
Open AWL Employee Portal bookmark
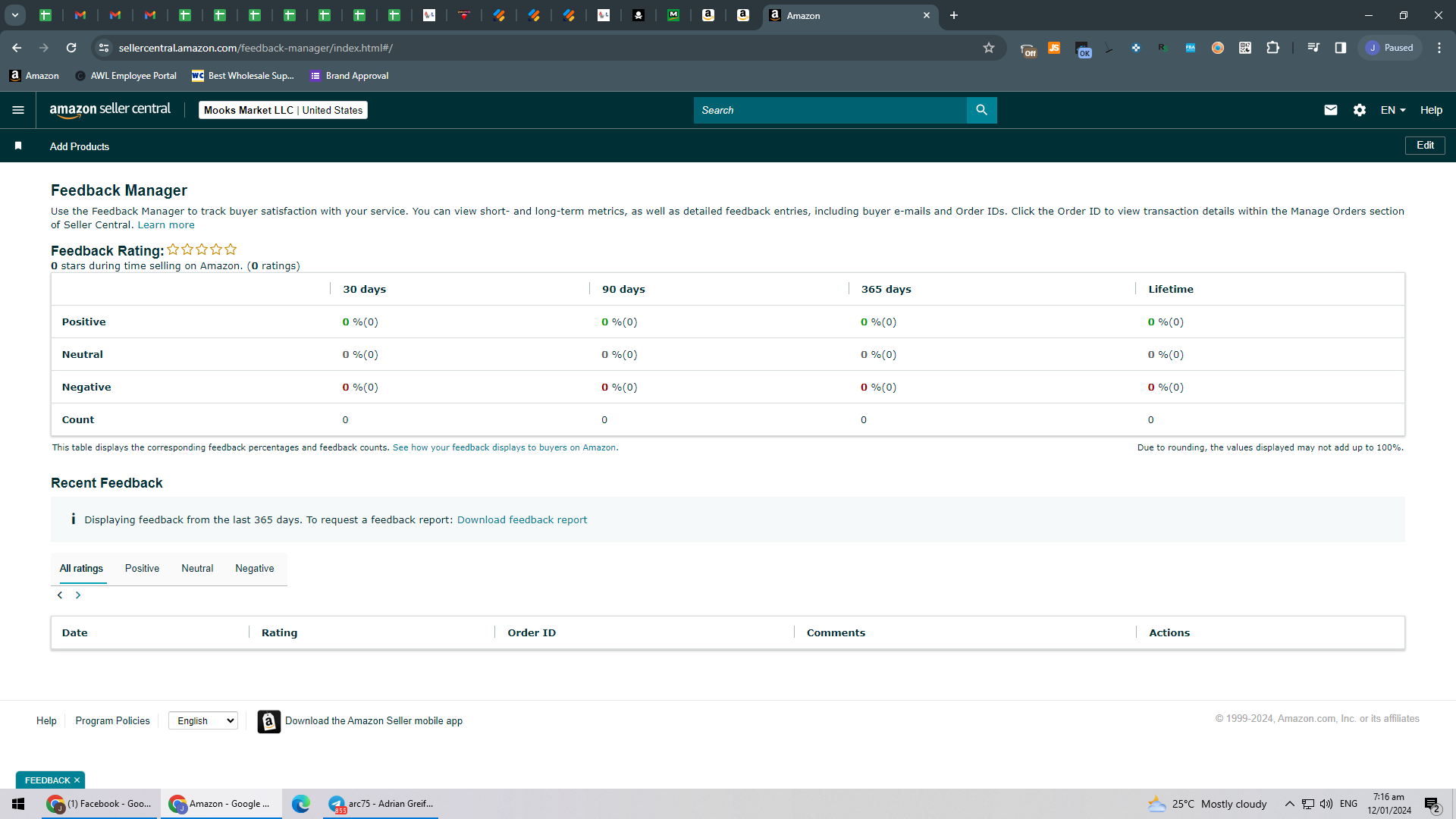coord(126,76)
